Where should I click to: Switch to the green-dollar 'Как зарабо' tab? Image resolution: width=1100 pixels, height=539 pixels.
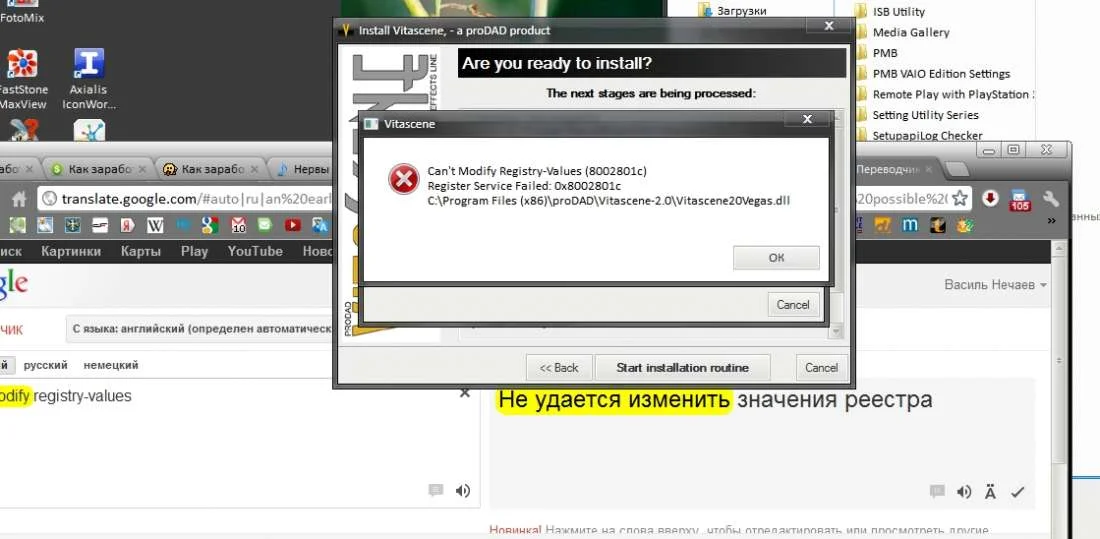(99, 169)
